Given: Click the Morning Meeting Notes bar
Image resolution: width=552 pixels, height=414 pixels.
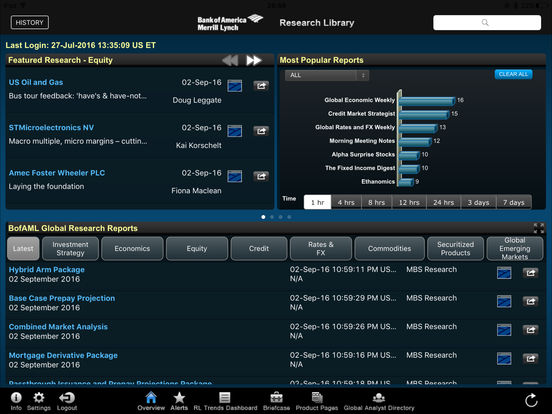Looking at the screenshot, I should pyautogui.click(x=415, y=142).
